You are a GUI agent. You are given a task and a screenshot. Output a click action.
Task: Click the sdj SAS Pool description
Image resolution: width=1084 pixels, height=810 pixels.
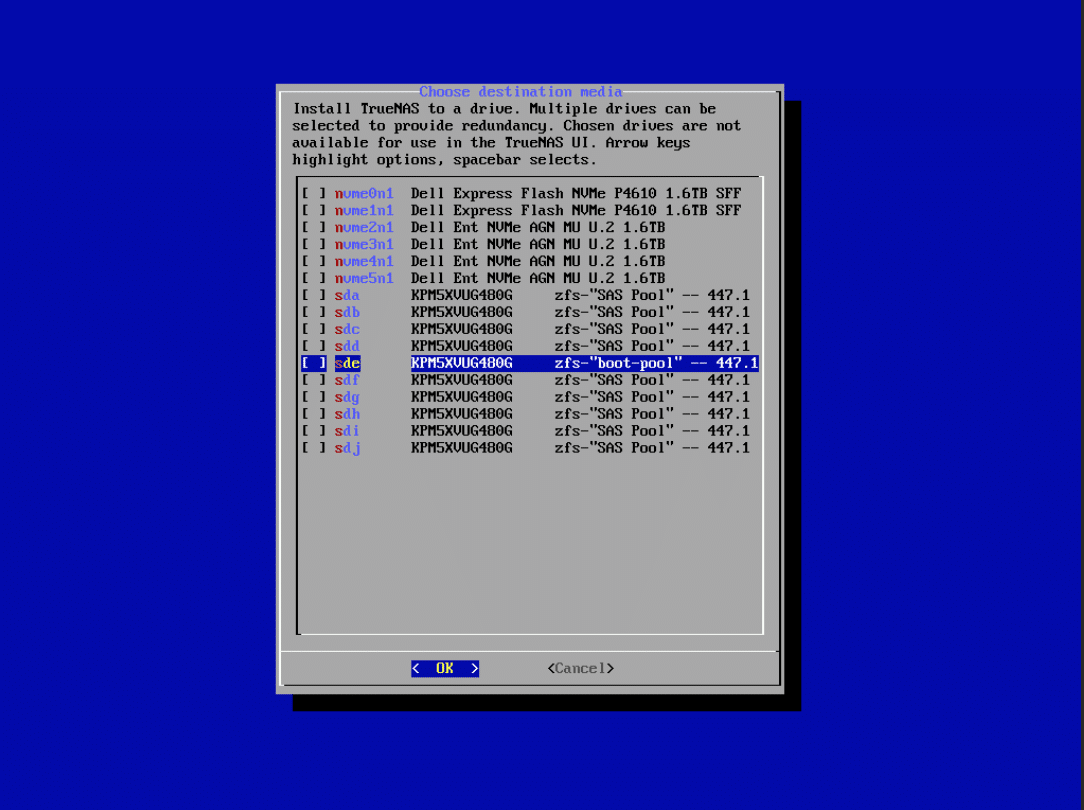coord(581,447)
